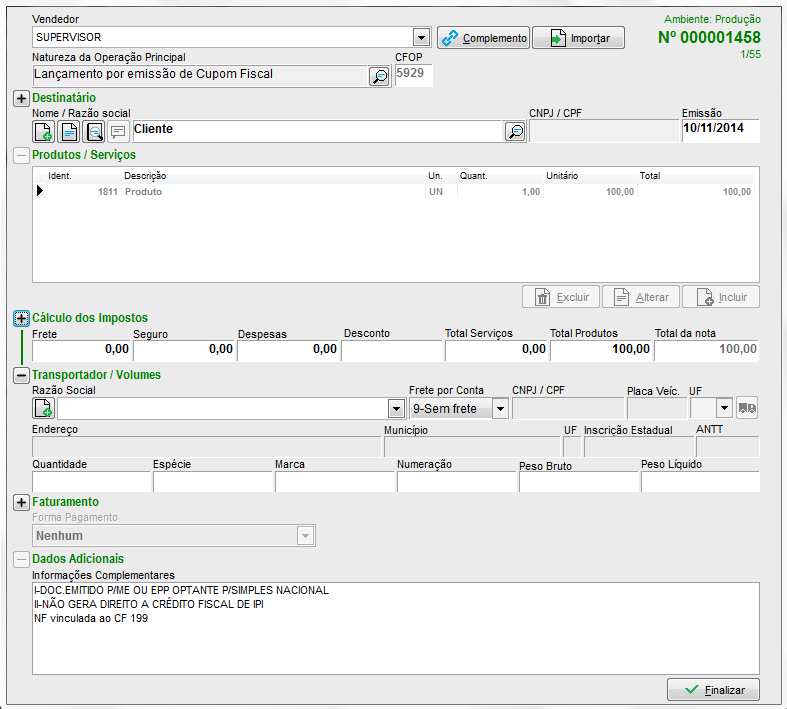
Task: Open Natureza da Operação search magnifier
Action: [379, 76]
